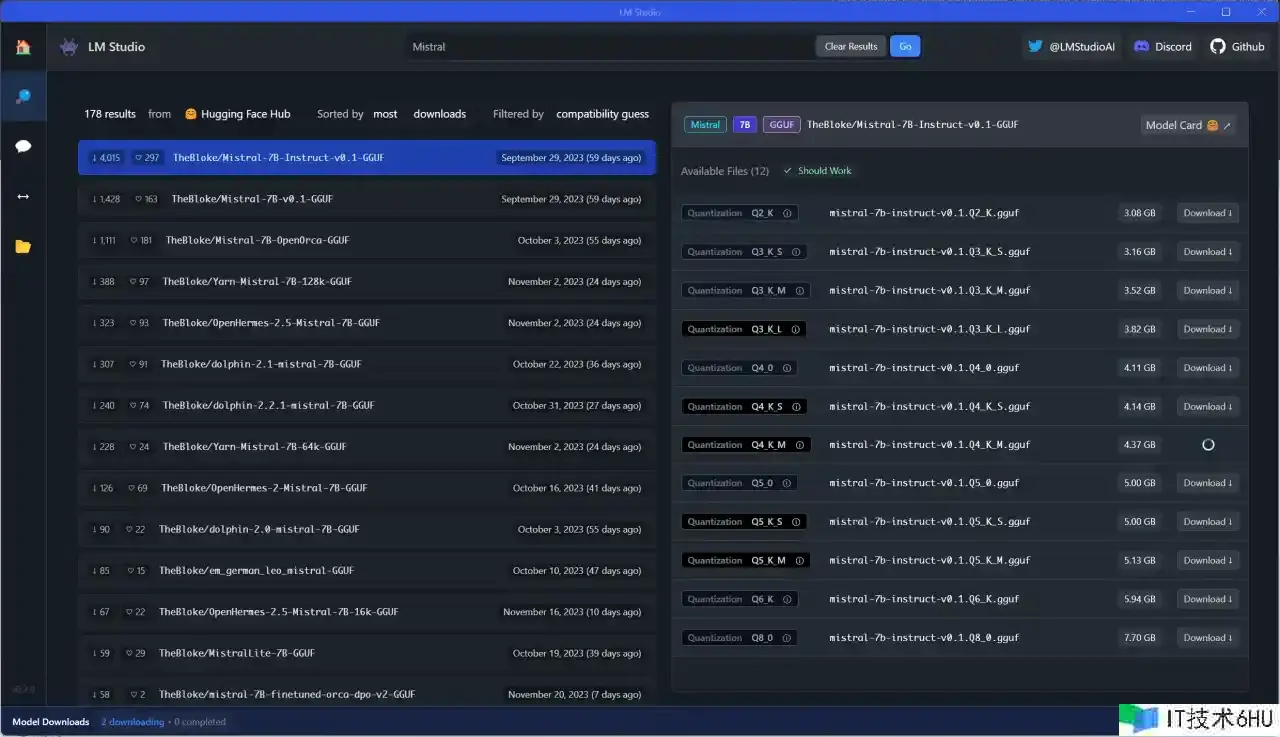
Task: Click the Go search button
Action: [x=905, y=46]
